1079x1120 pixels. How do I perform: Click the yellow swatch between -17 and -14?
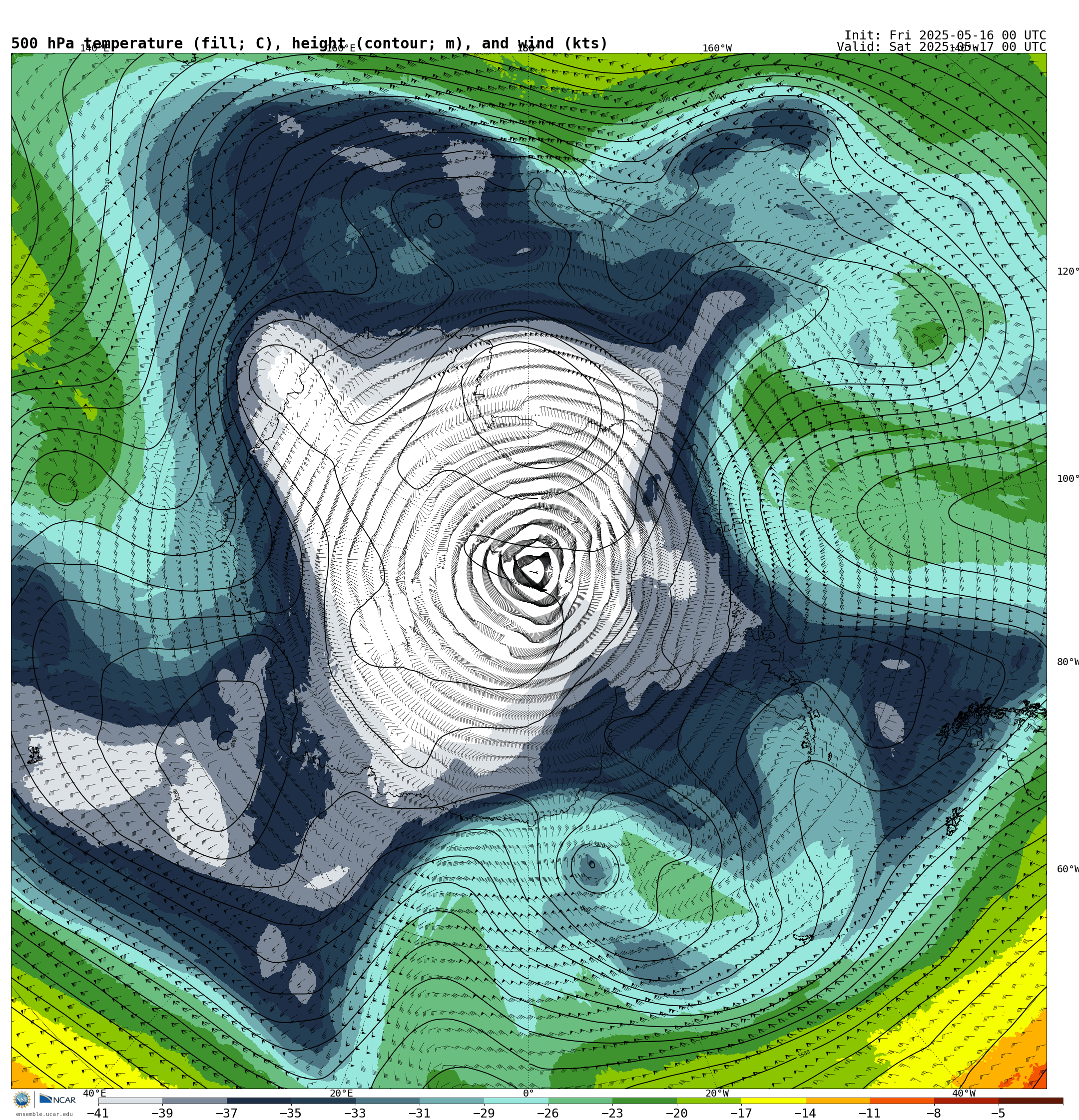pos(774,1101)
